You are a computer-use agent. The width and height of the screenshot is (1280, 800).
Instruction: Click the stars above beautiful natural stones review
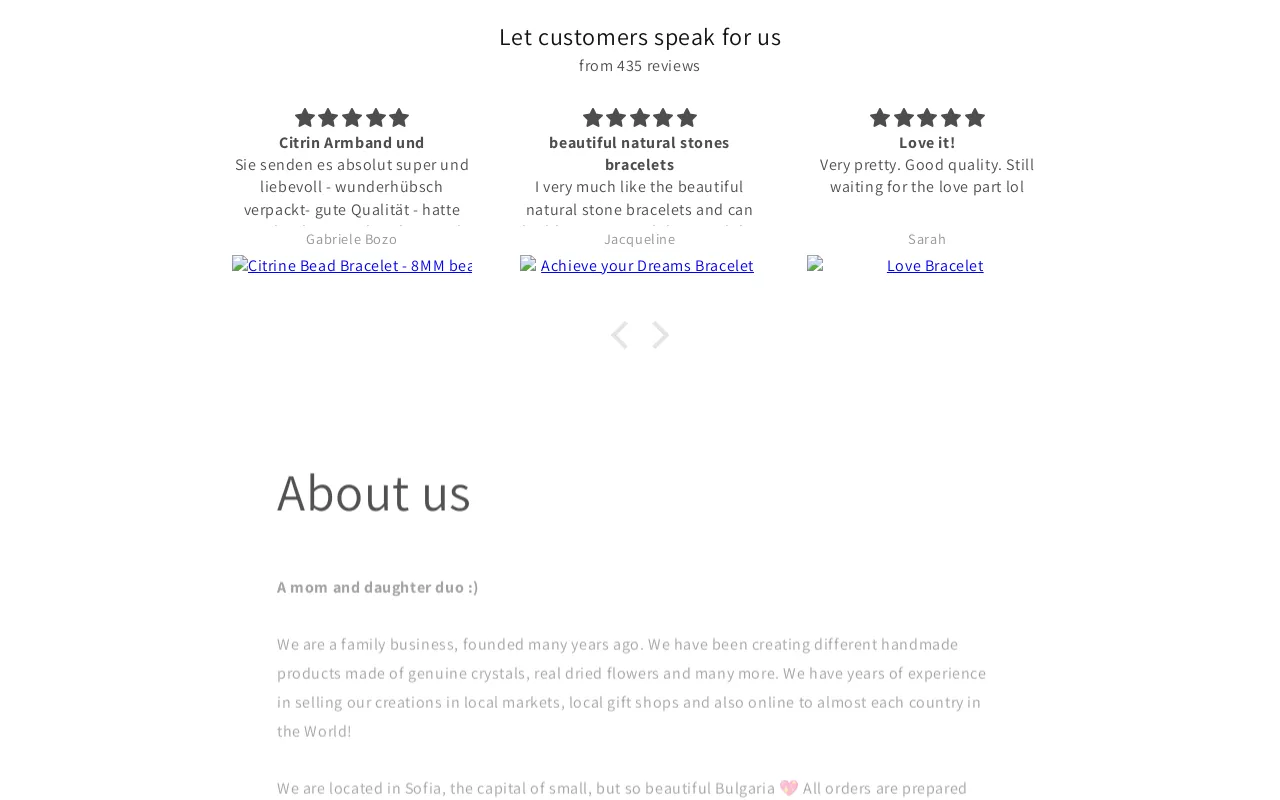pos(640,118)
